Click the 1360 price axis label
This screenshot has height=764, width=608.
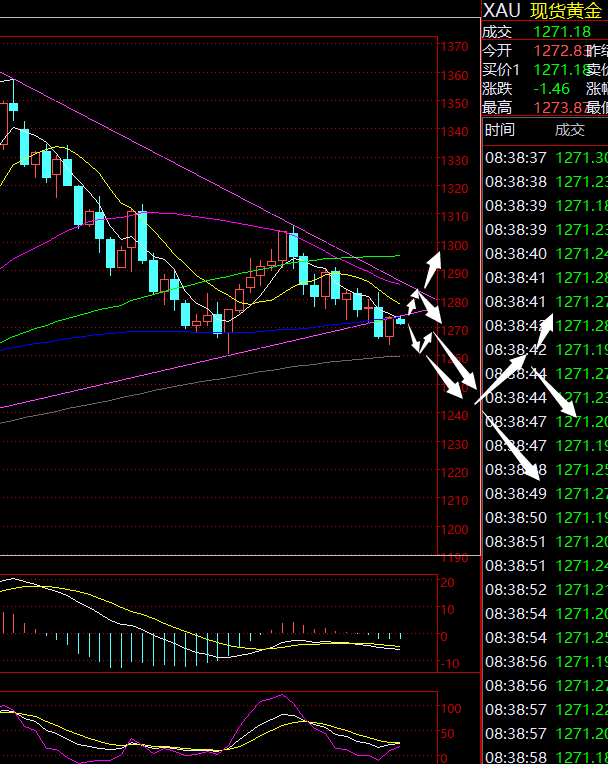click(455, 76)
